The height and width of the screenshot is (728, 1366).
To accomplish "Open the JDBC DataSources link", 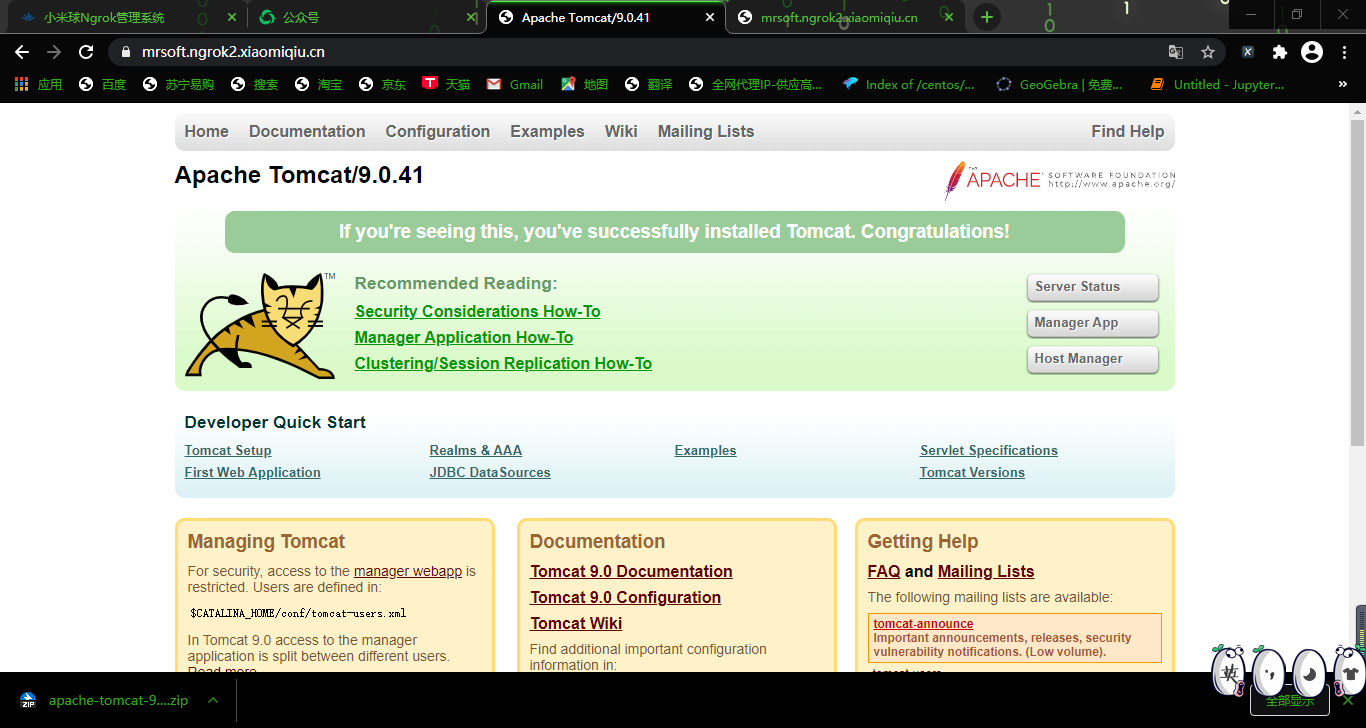I will pyautogui.click(x=490, y=472).
